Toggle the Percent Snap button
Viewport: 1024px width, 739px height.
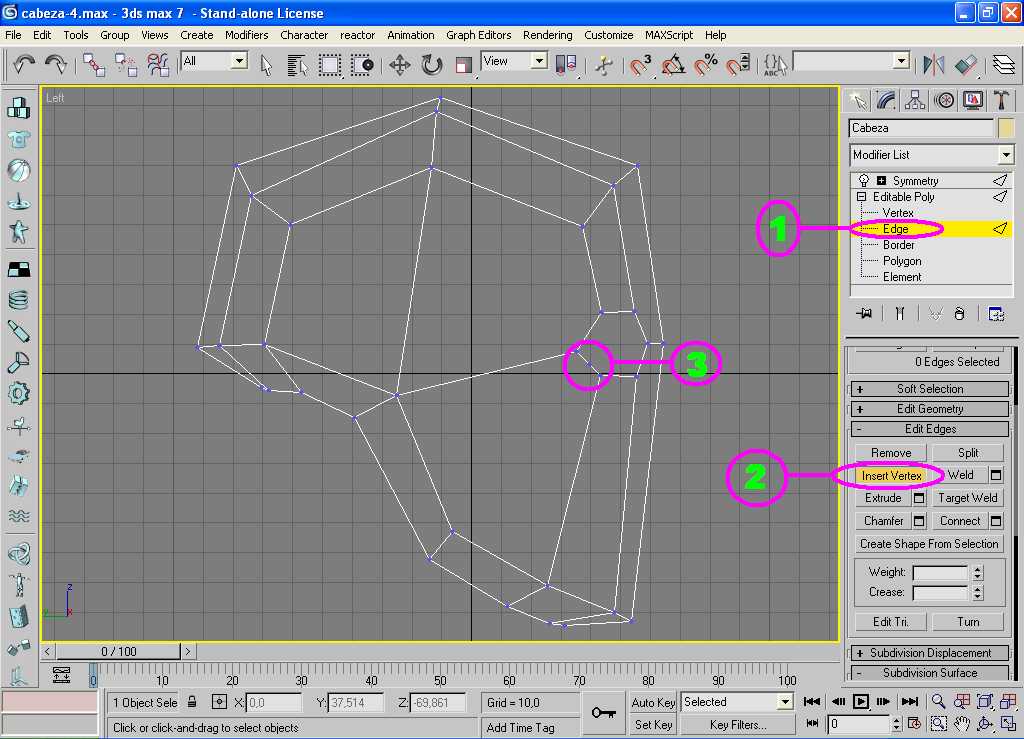(706, 65)
